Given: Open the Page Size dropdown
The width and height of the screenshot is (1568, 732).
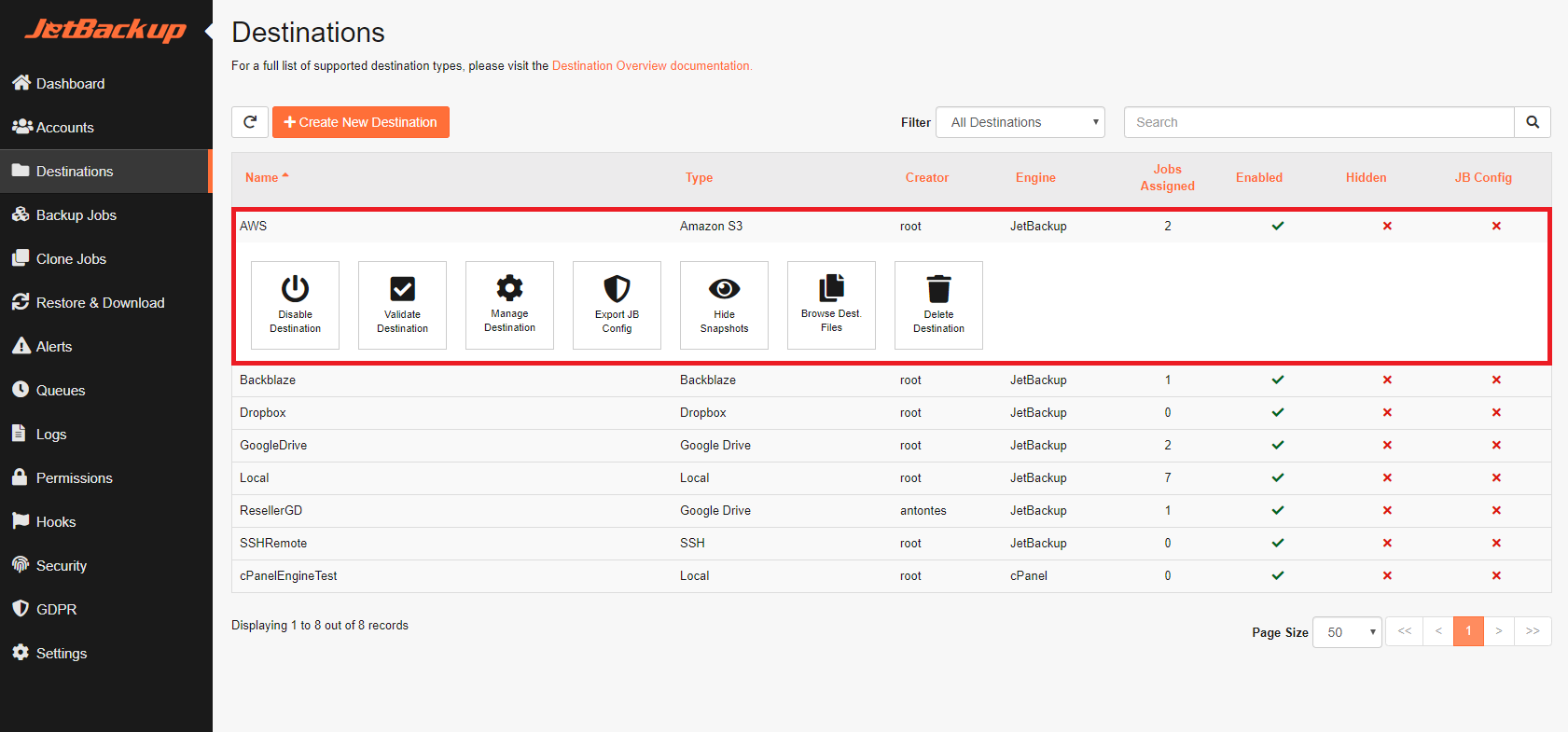Looking at the screenshot, I should point(1347,632).
